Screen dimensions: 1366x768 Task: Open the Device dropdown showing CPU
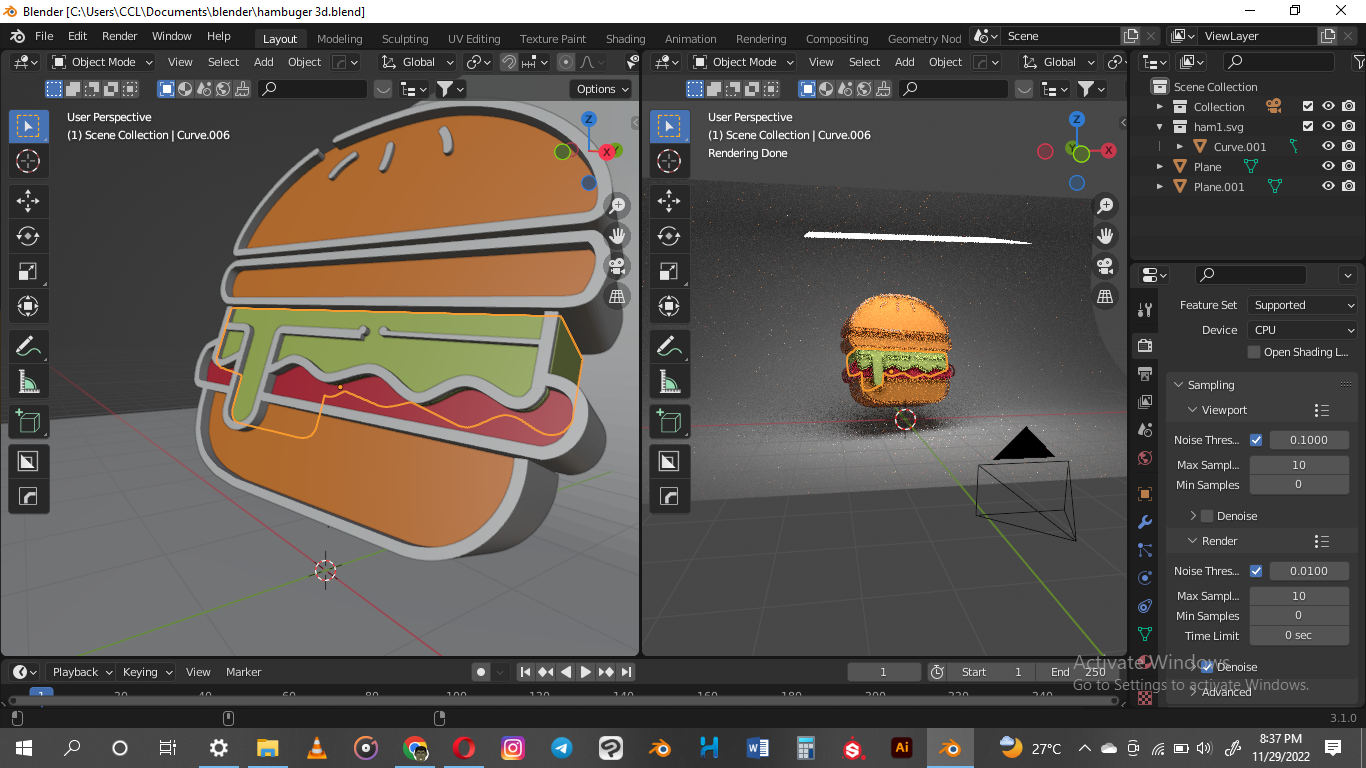pos(1304,330)
